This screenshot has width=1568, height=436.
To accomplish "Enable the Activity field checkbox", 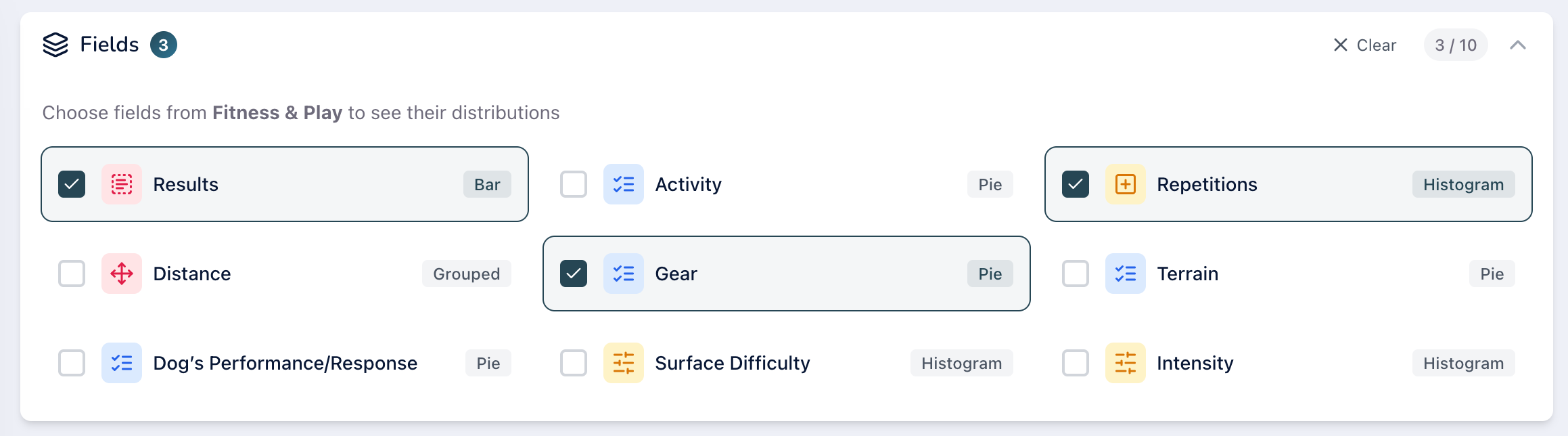I will point(574,184).
